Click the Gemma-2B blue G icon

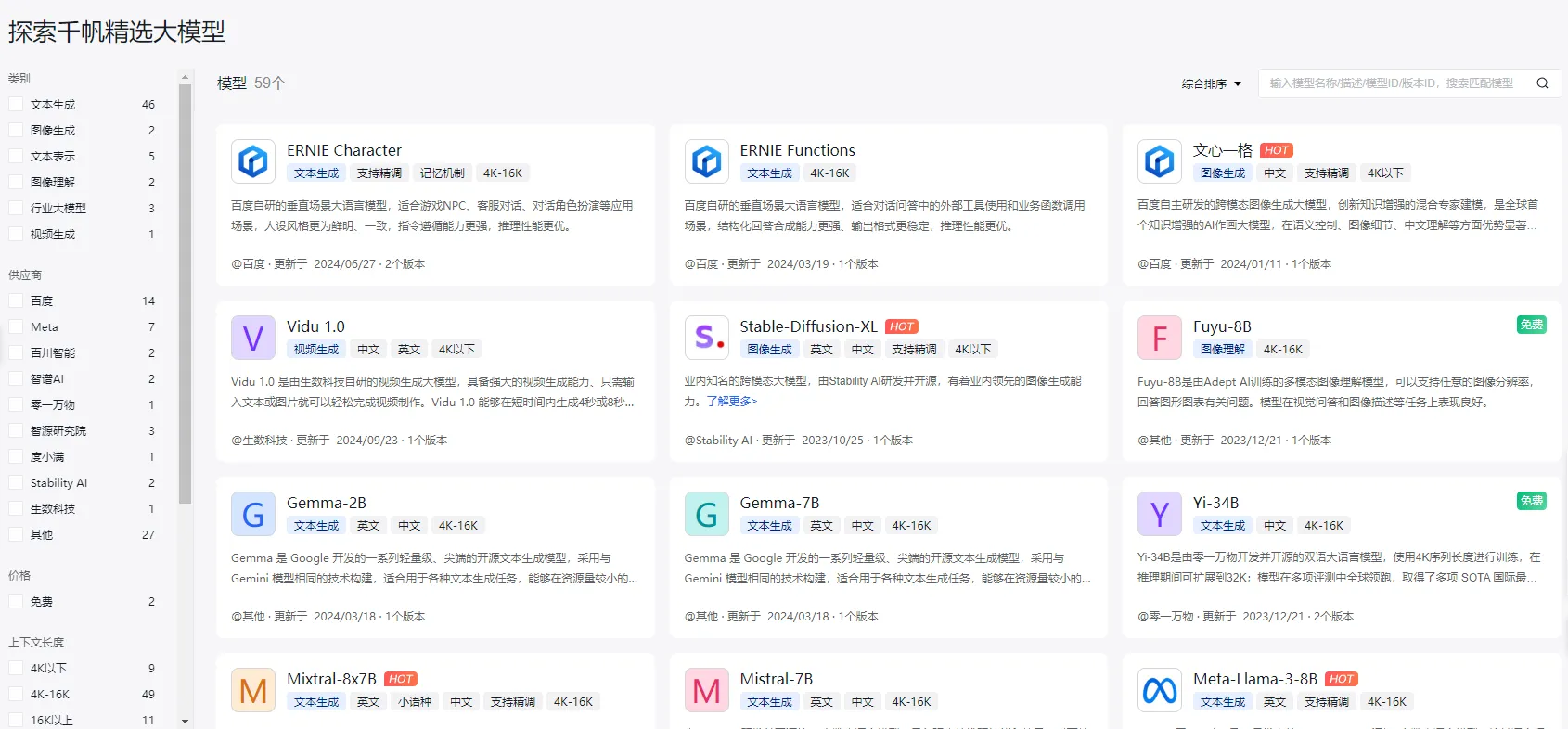pyautogui.click(x=253, y=514)
